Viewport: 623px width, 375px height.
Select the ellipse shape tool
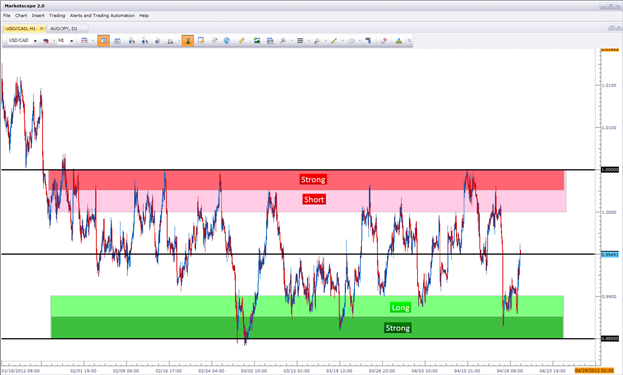pyautogui.click(x=352, y=41)
